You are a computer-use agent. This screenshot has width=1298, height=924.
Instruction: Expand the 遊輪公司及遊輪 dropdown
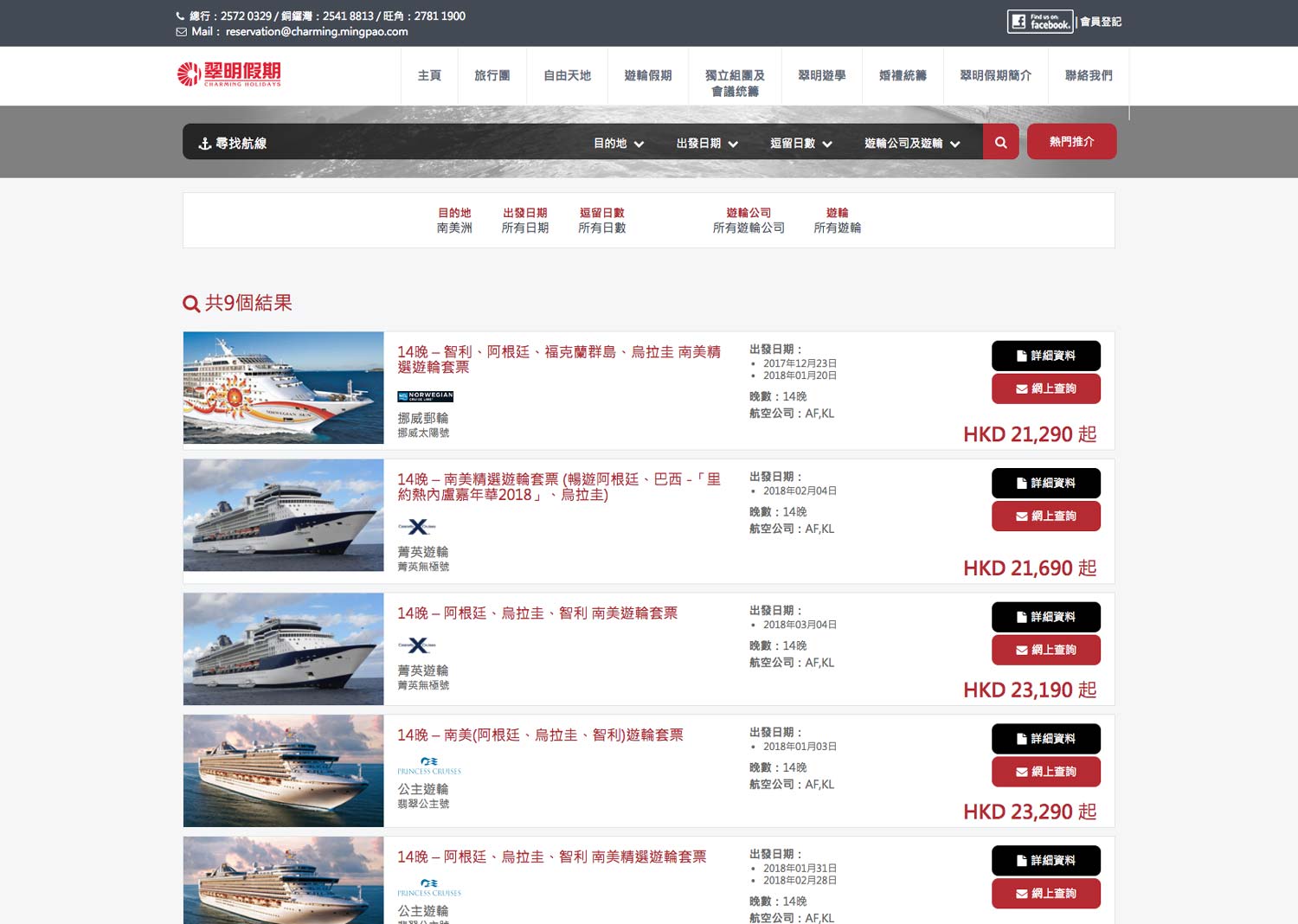point(912,144)
